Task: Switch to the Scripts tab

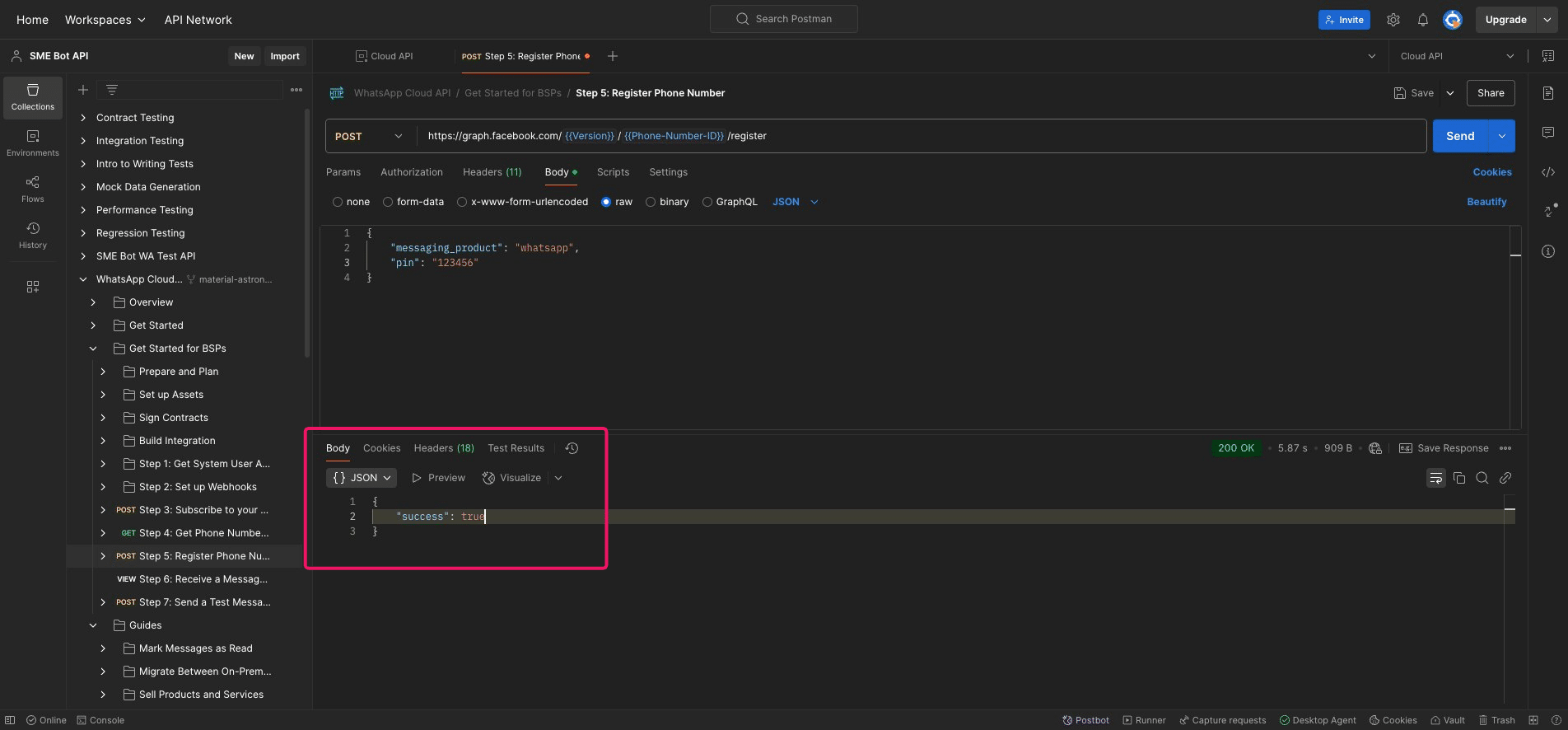Action: pos(614,172)
